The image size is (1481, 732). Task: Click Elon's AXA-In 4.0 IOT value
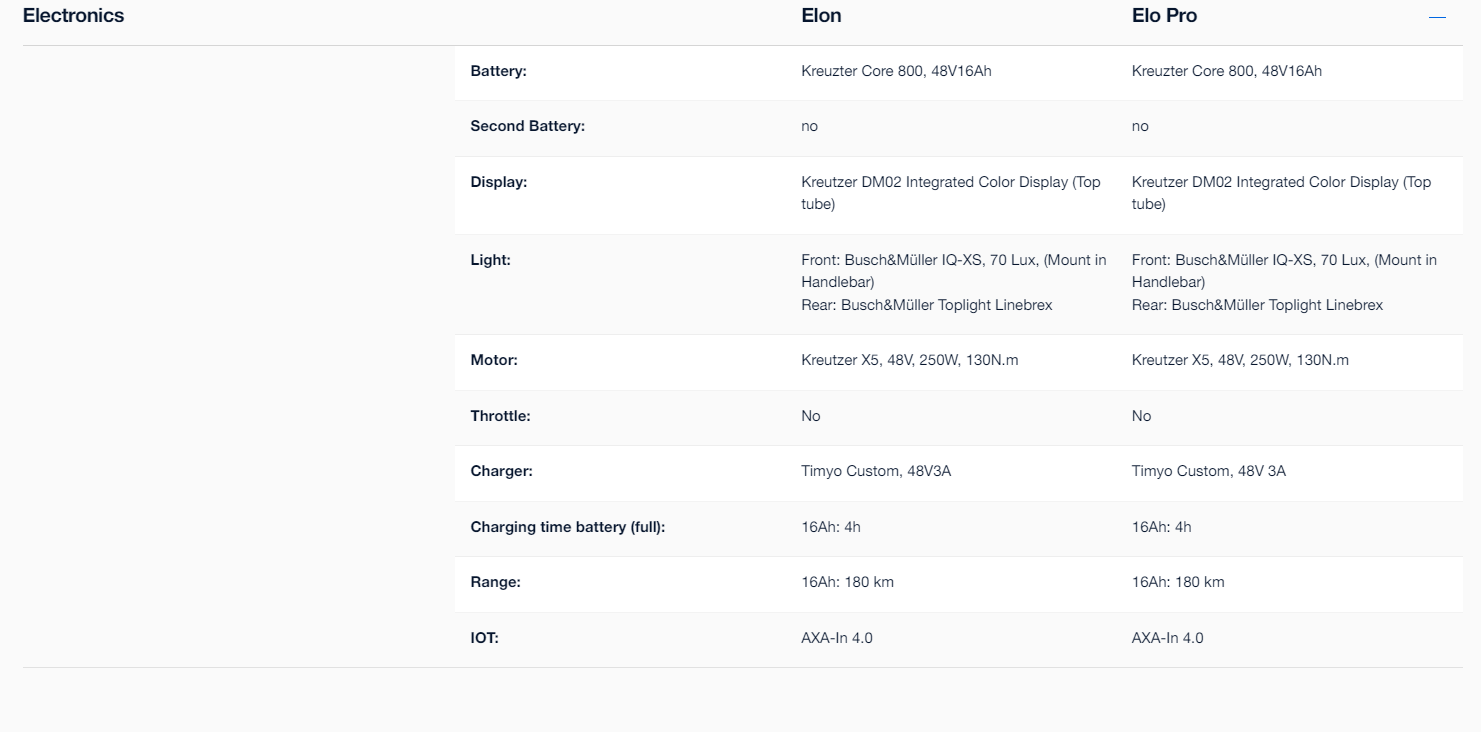(837, 638)
